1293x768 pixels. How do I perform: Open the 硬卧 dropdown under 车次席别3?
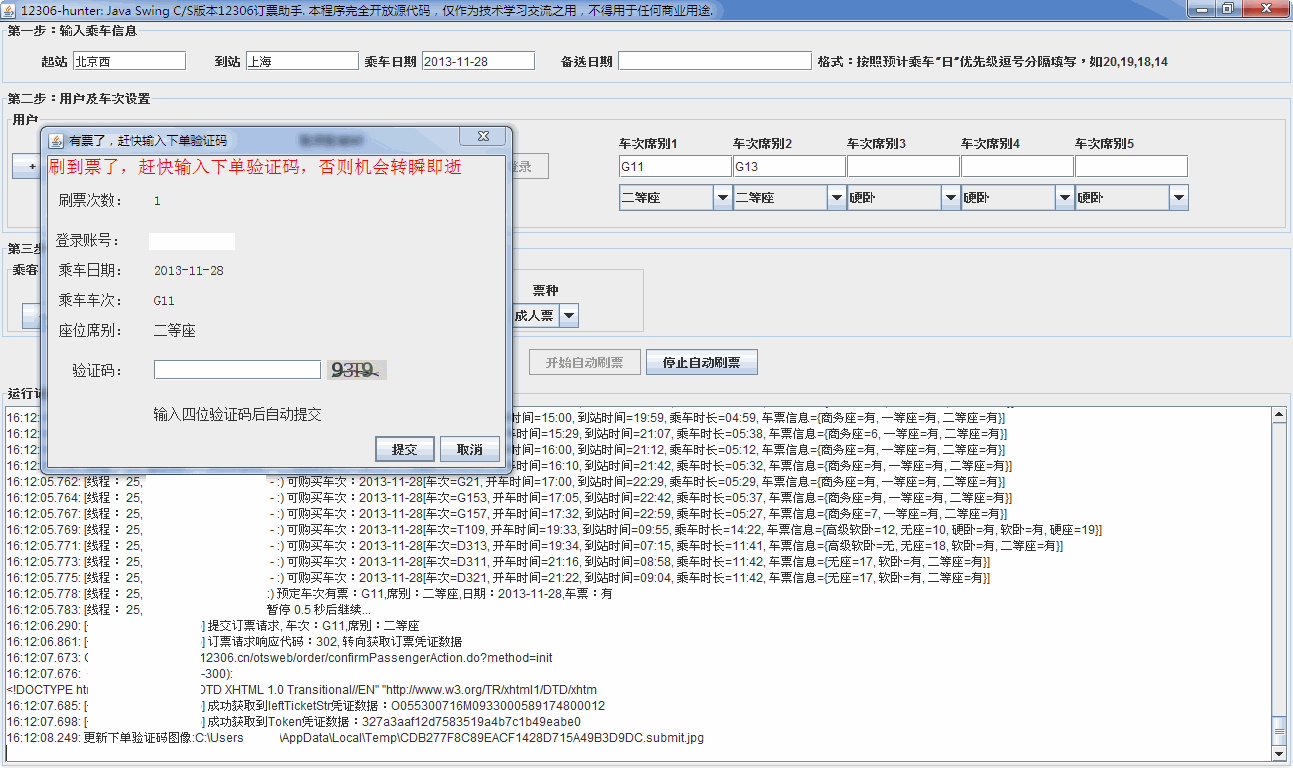click(x=903, y=198)
